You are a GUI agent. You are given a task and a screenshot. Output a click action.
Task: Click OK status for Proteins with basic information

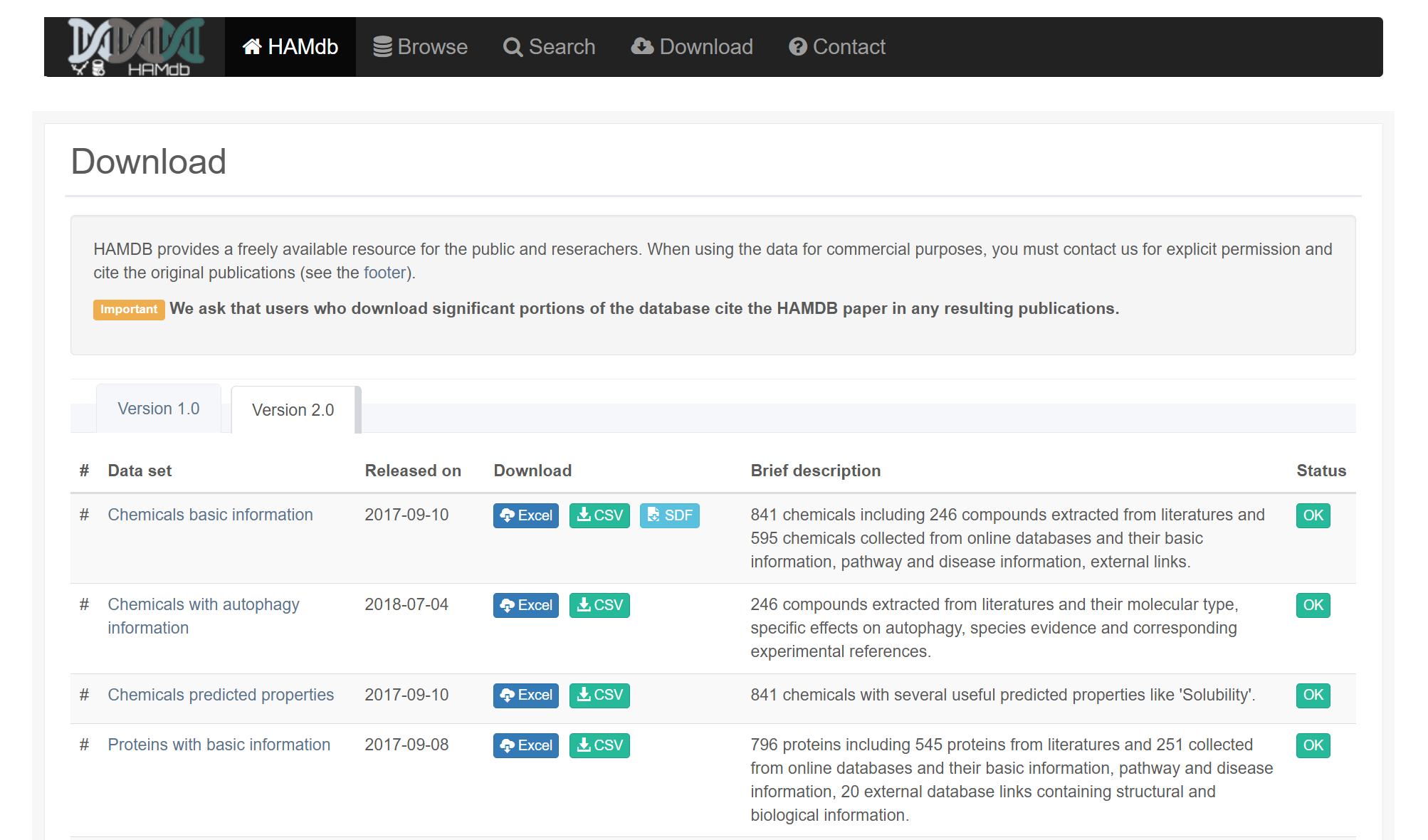(1313, 745)
